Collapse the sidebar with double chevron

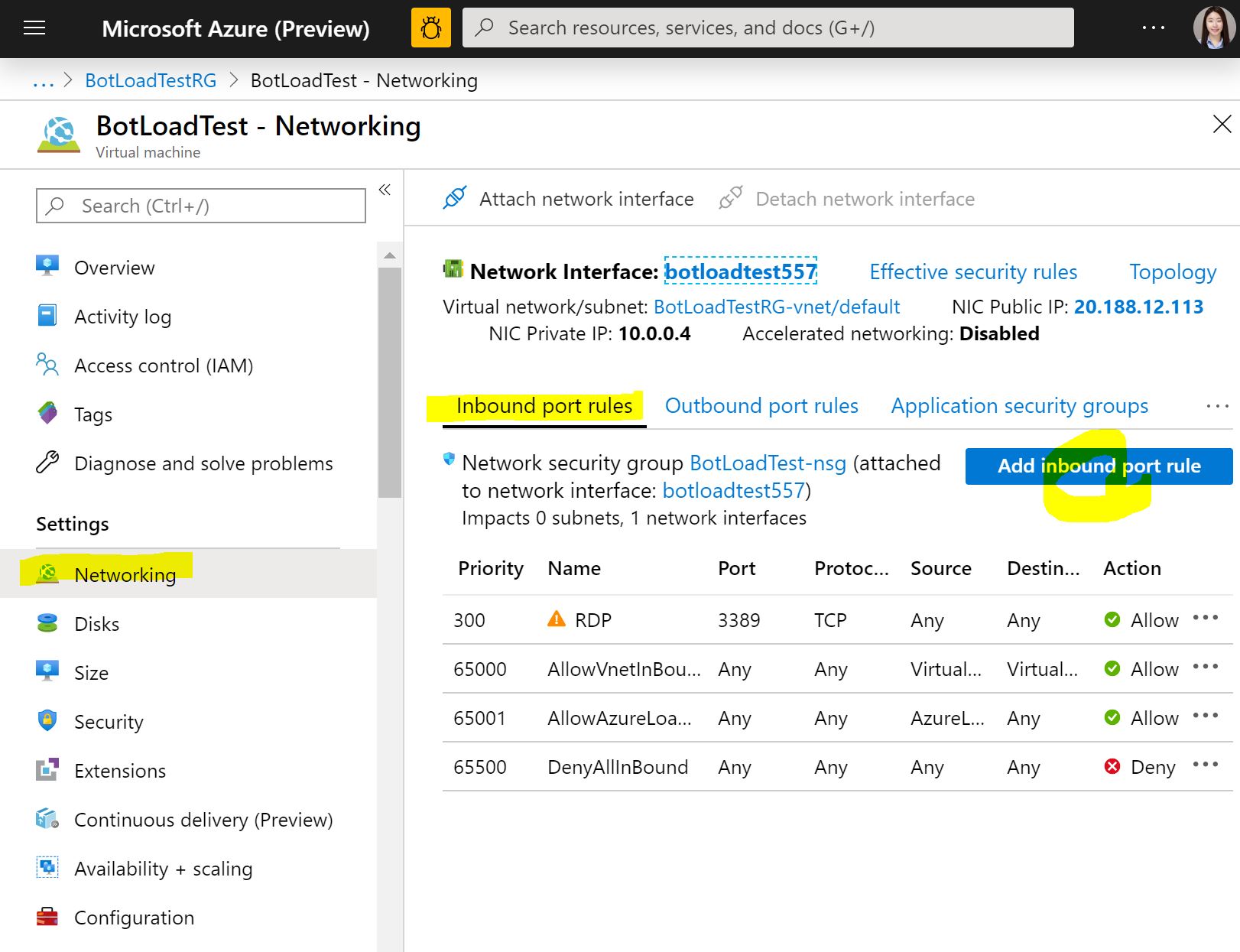tap(385, 190)
